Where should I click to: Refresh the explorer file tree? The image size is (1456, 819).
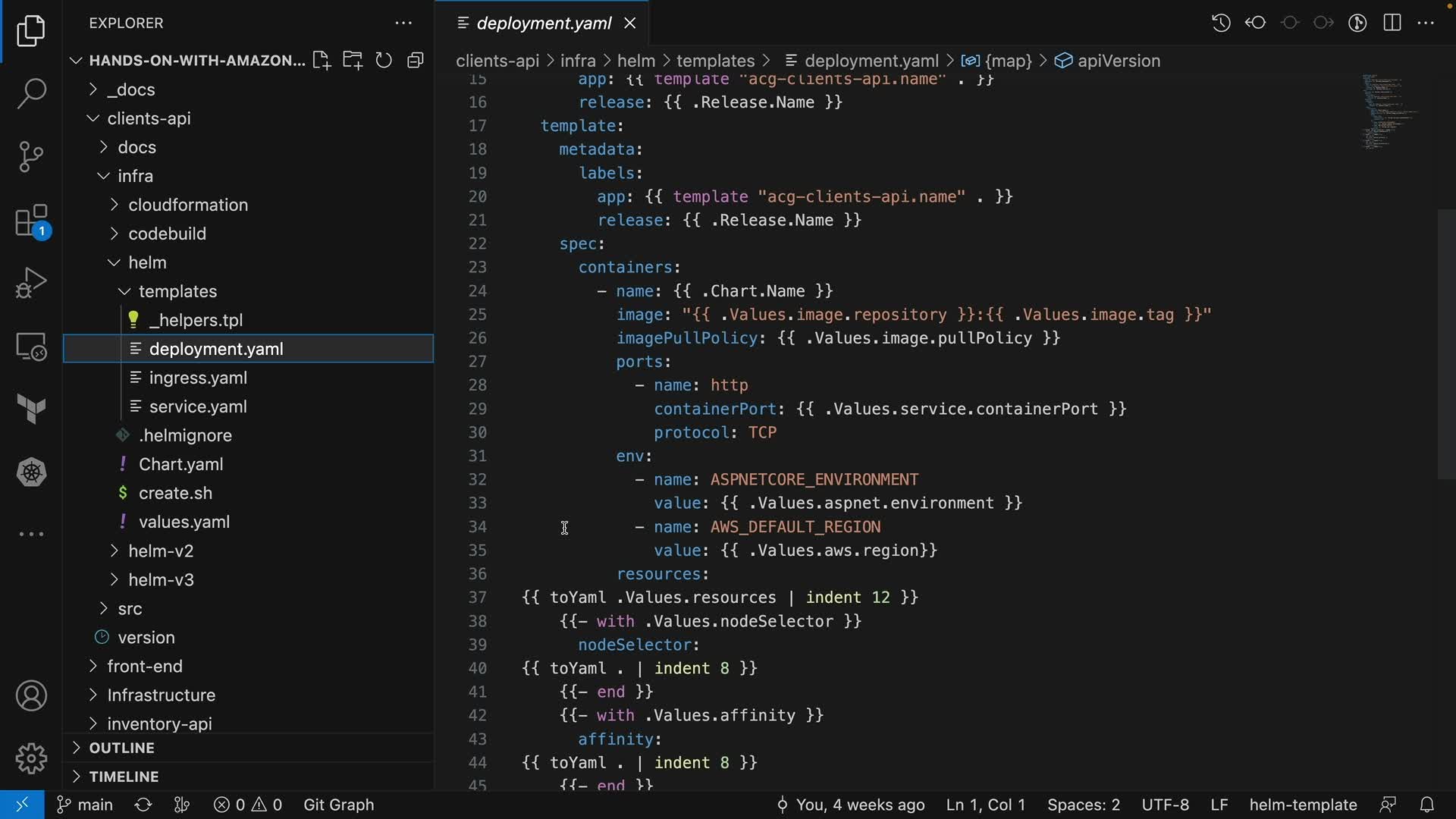(384, 61)
